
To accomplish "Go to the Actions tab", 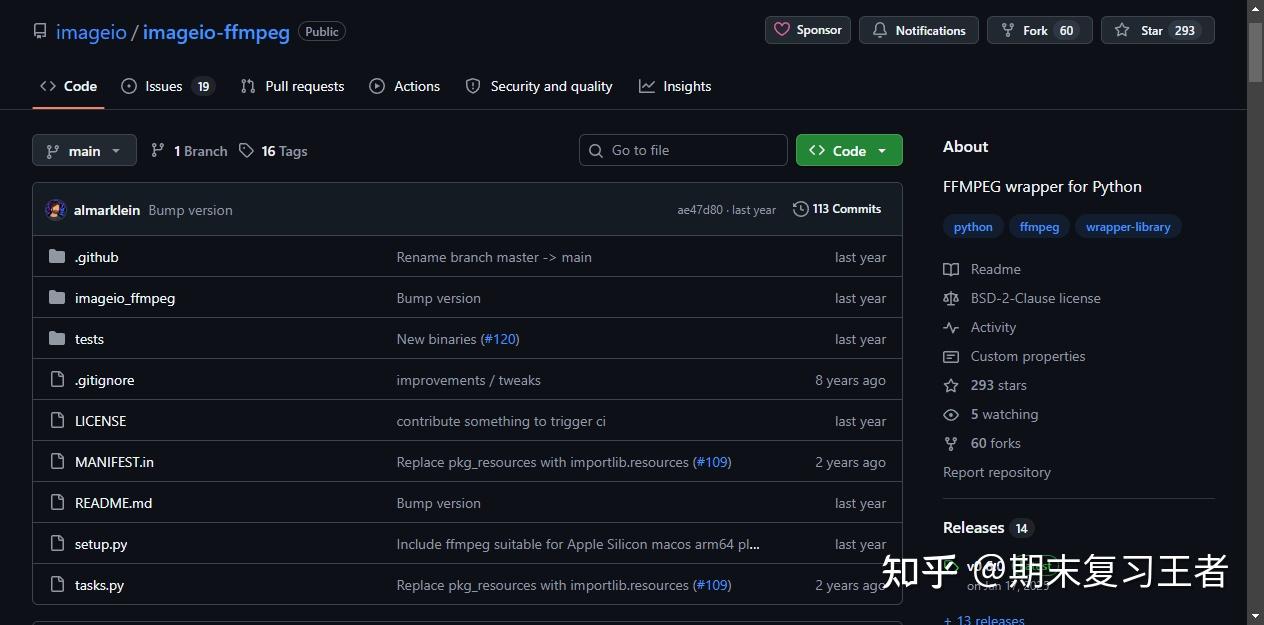I will click(404, 86).
